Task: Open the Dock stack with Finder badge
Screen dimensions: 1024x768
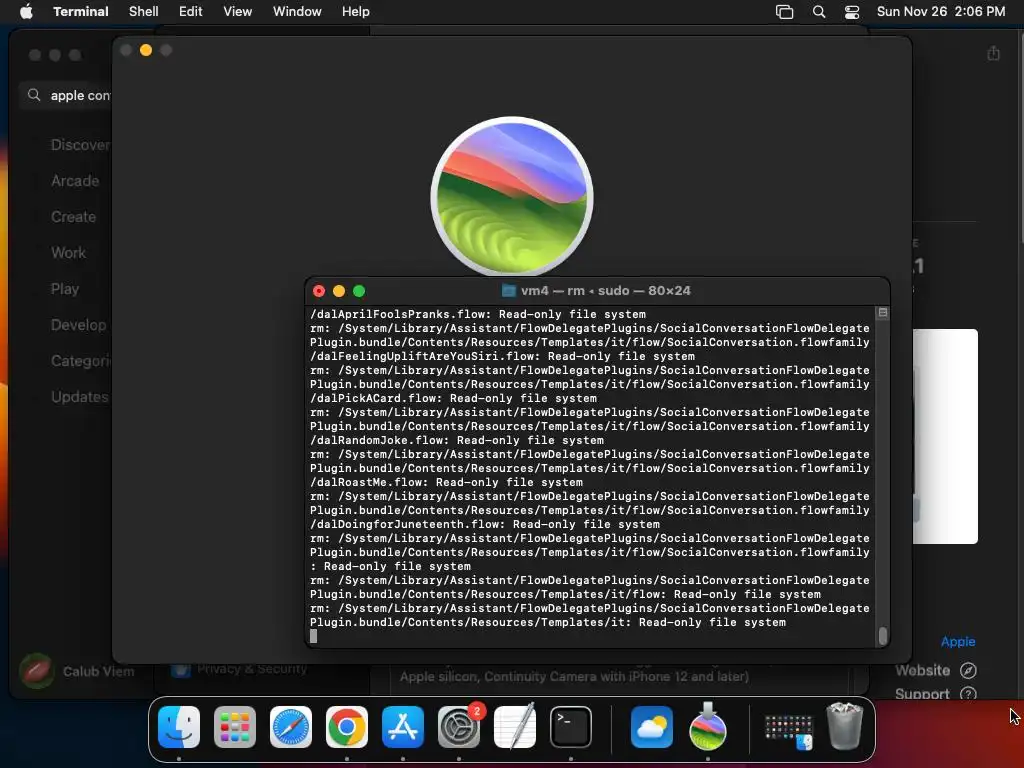Action: pos(788,731)
